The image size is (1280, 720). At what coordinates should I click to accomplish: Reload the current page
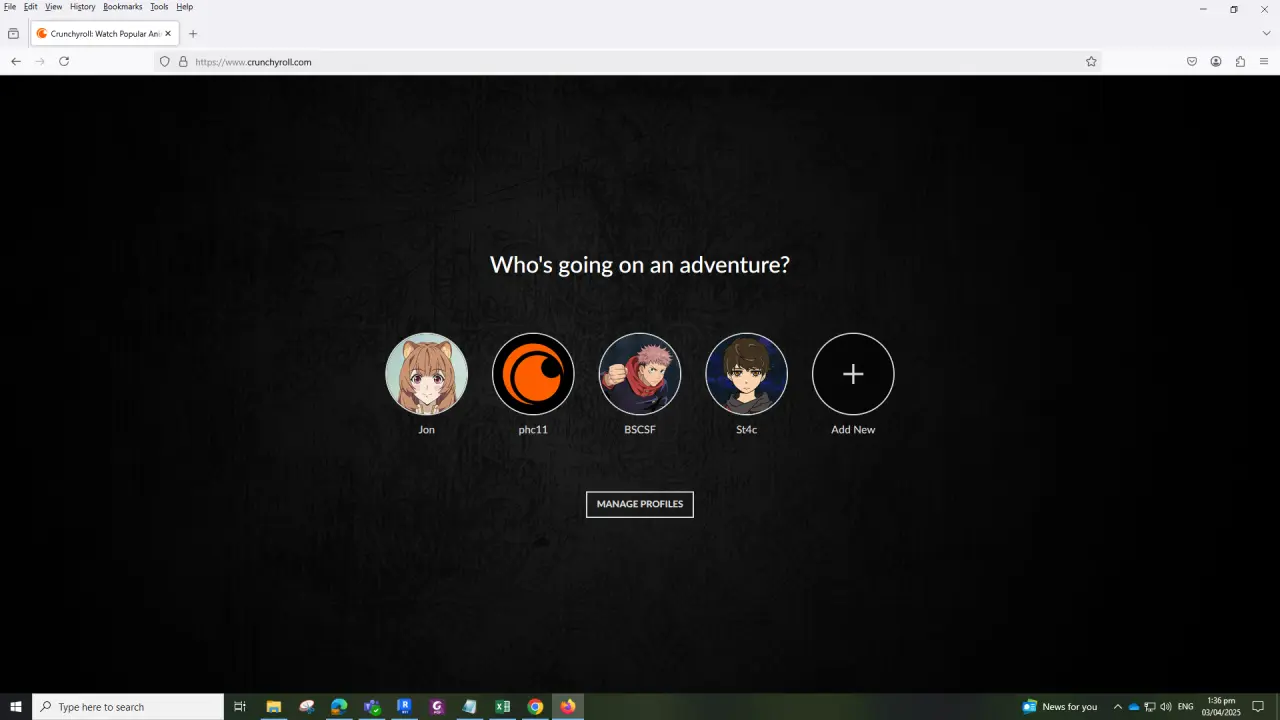pos(64,61)
